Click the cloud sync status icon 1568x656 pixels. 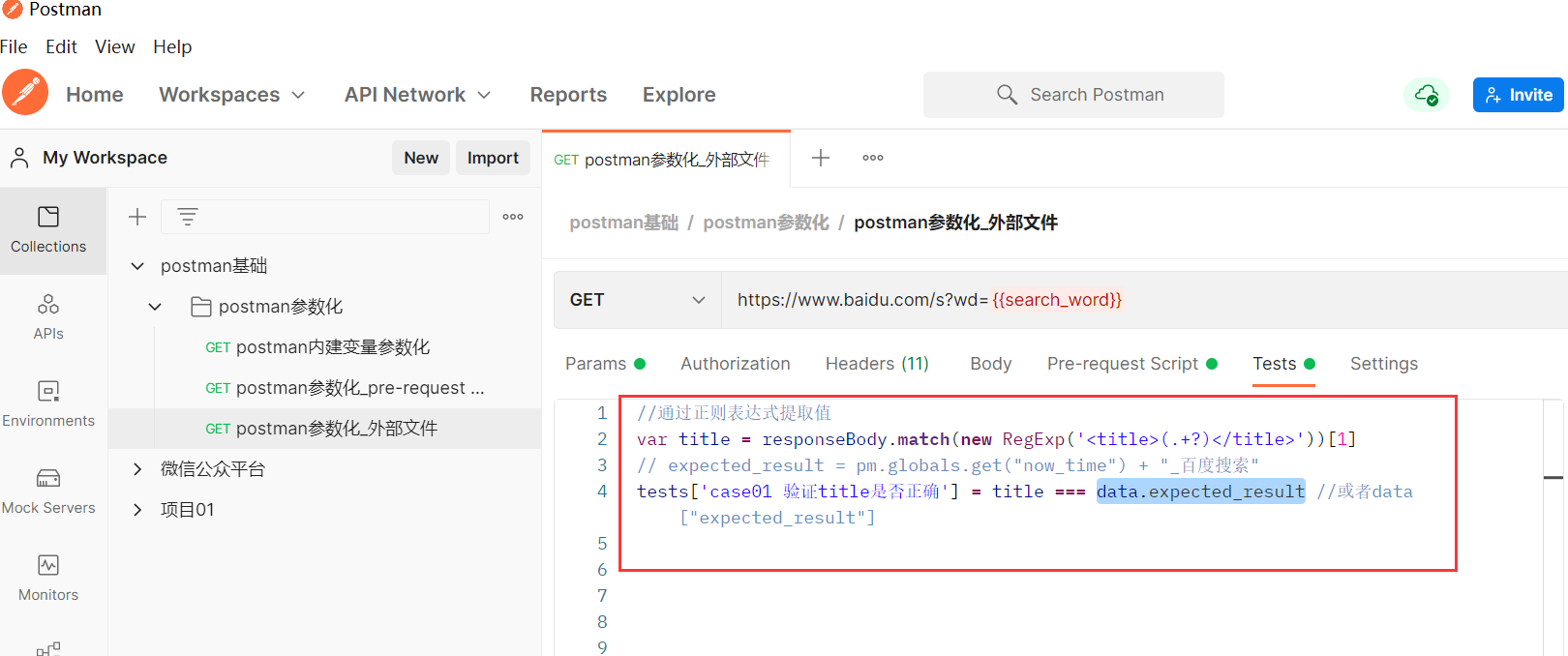coord(1426,95)
